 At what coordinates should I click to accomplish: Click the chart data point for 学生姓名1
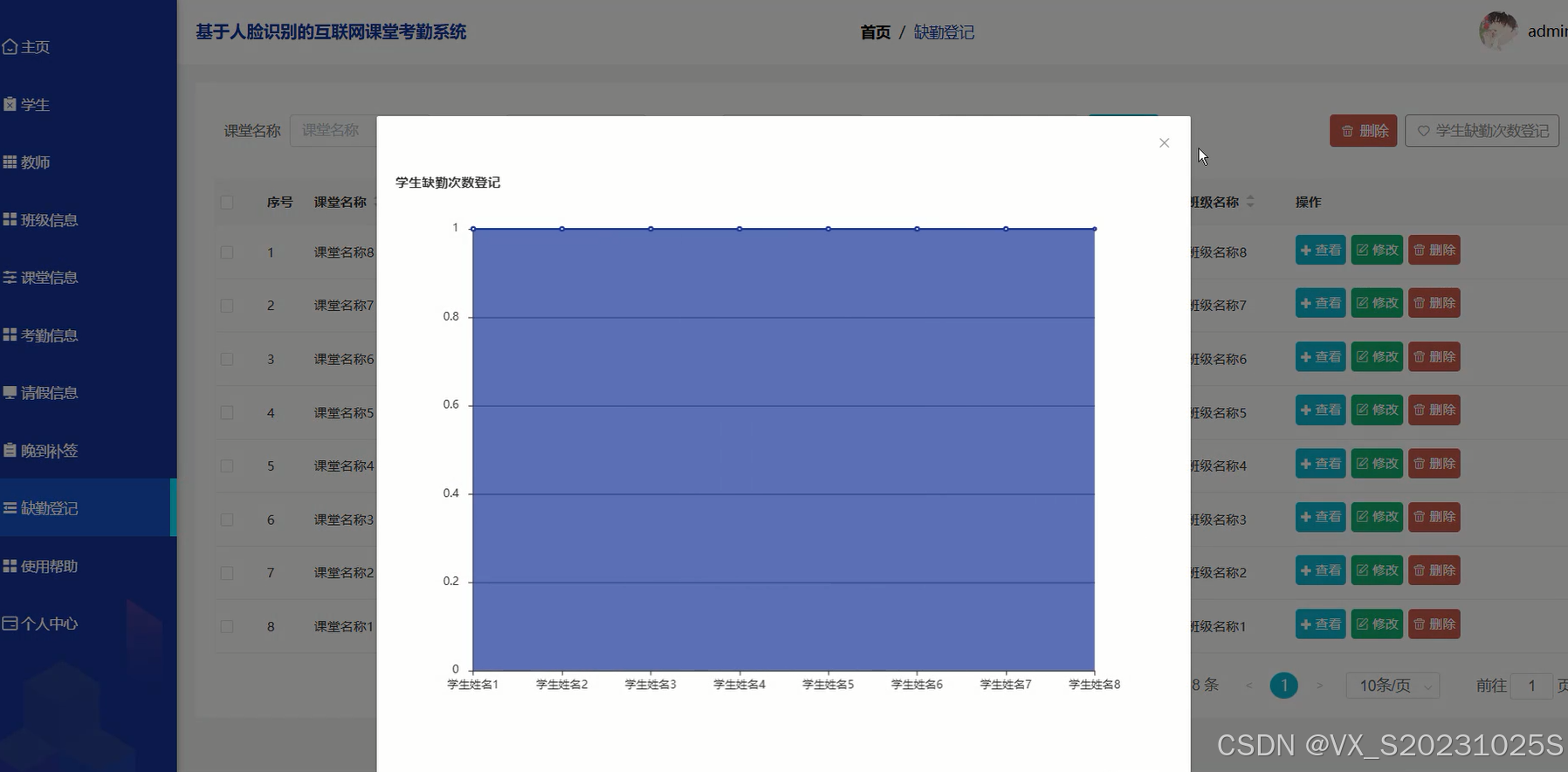[x=473, y=229]
